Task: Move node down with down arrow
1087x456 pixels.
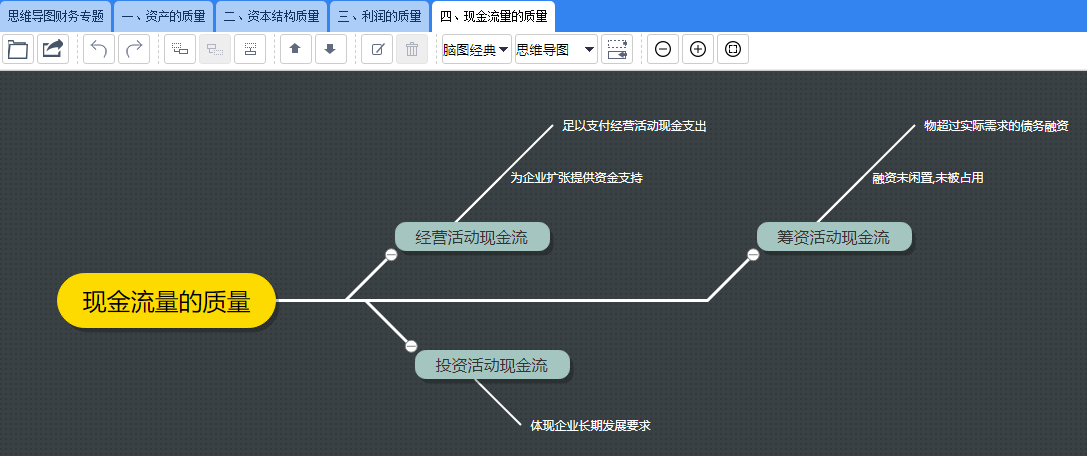Action: pyautogui.click(x=331, y=49)
